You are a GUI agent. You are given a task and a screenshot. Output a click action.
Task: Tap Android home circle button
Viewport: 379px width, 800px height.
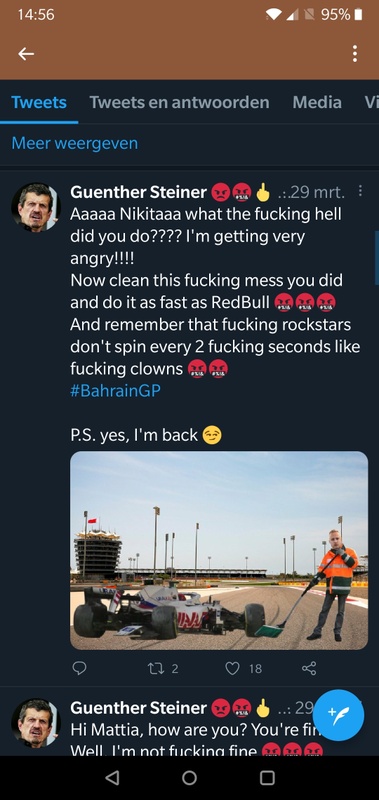point(189,777)
